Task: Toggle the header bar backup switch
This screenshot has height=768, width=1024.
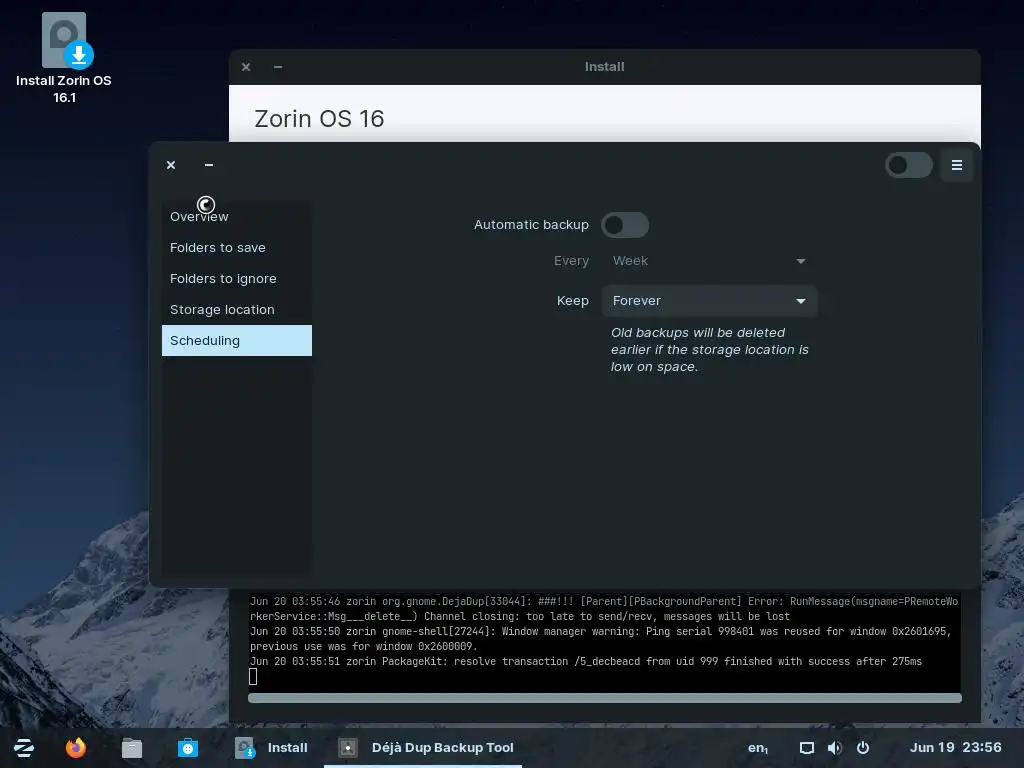Action: pos(908,165)
